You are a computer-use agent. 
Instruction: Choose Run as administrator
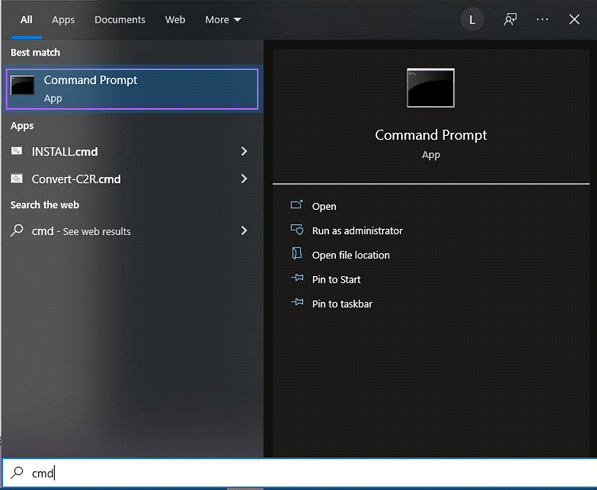tap(357, 231)
